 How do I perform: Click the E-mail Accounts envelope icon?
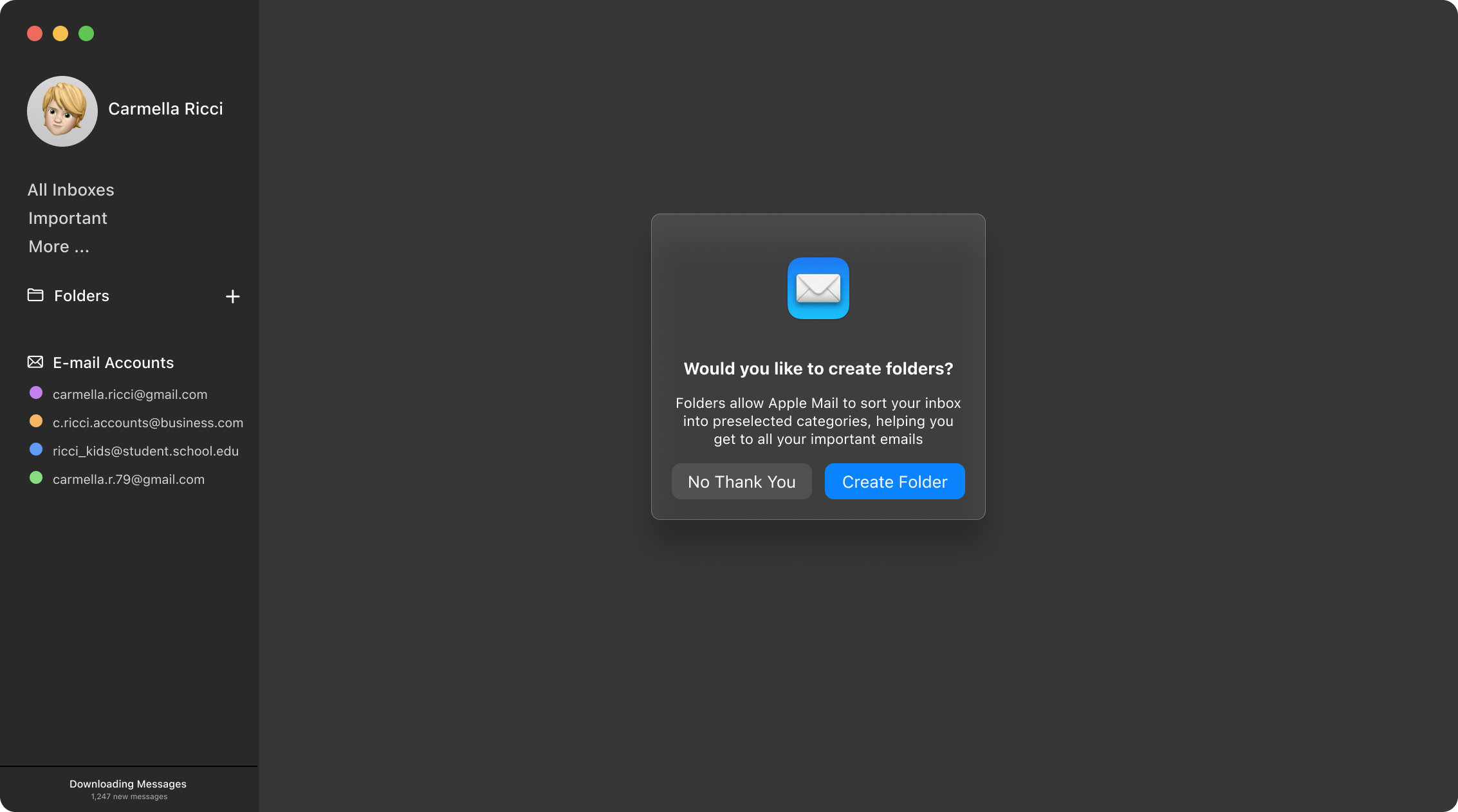[35, 362]
